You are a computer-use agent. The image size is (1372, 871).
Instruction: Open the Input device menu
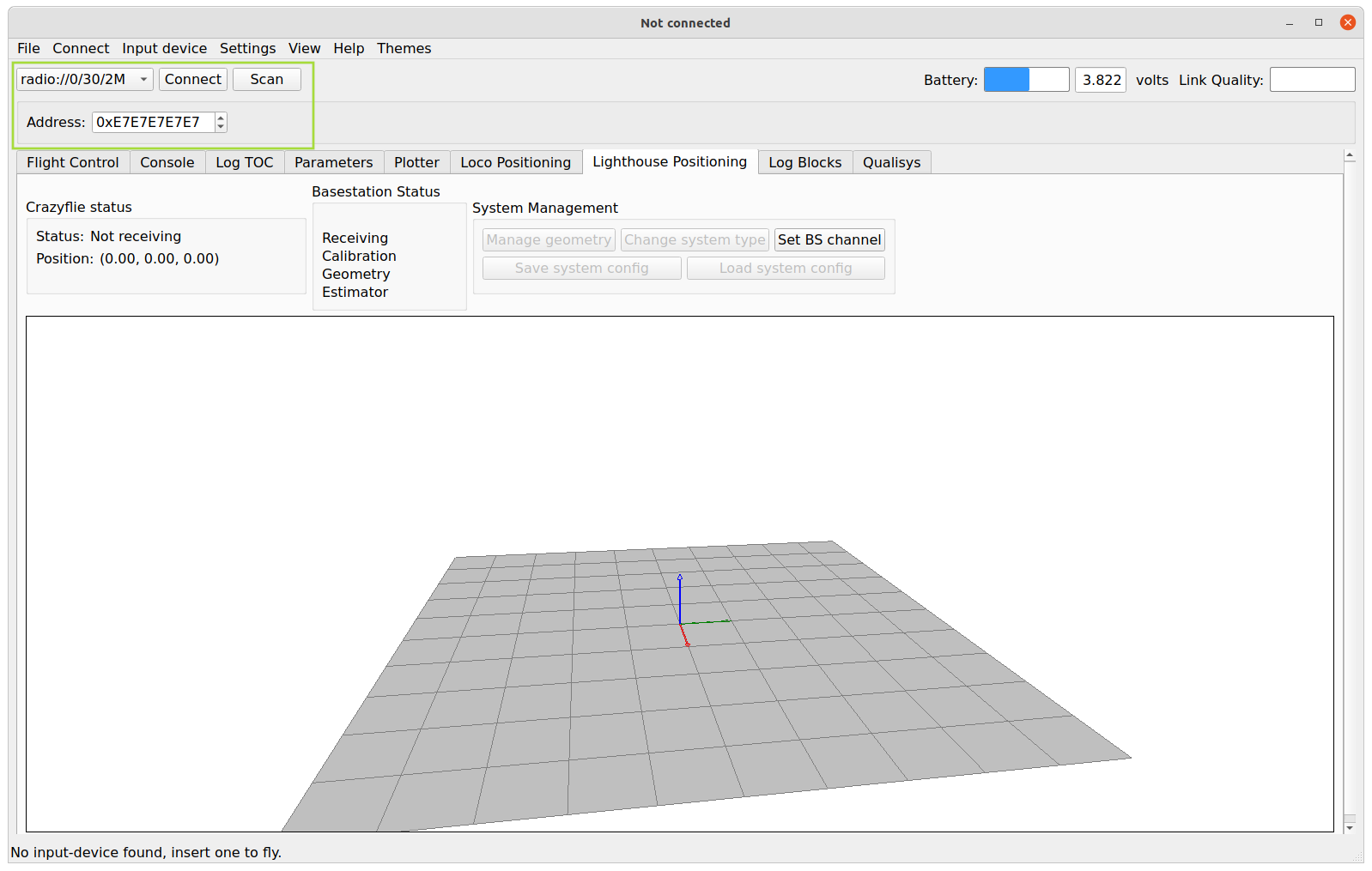point(164,48)
